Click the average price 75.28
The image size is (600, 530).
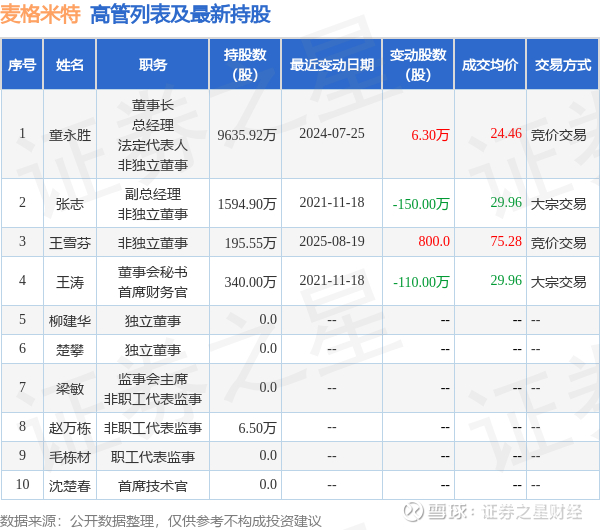(x=506, y=241)
